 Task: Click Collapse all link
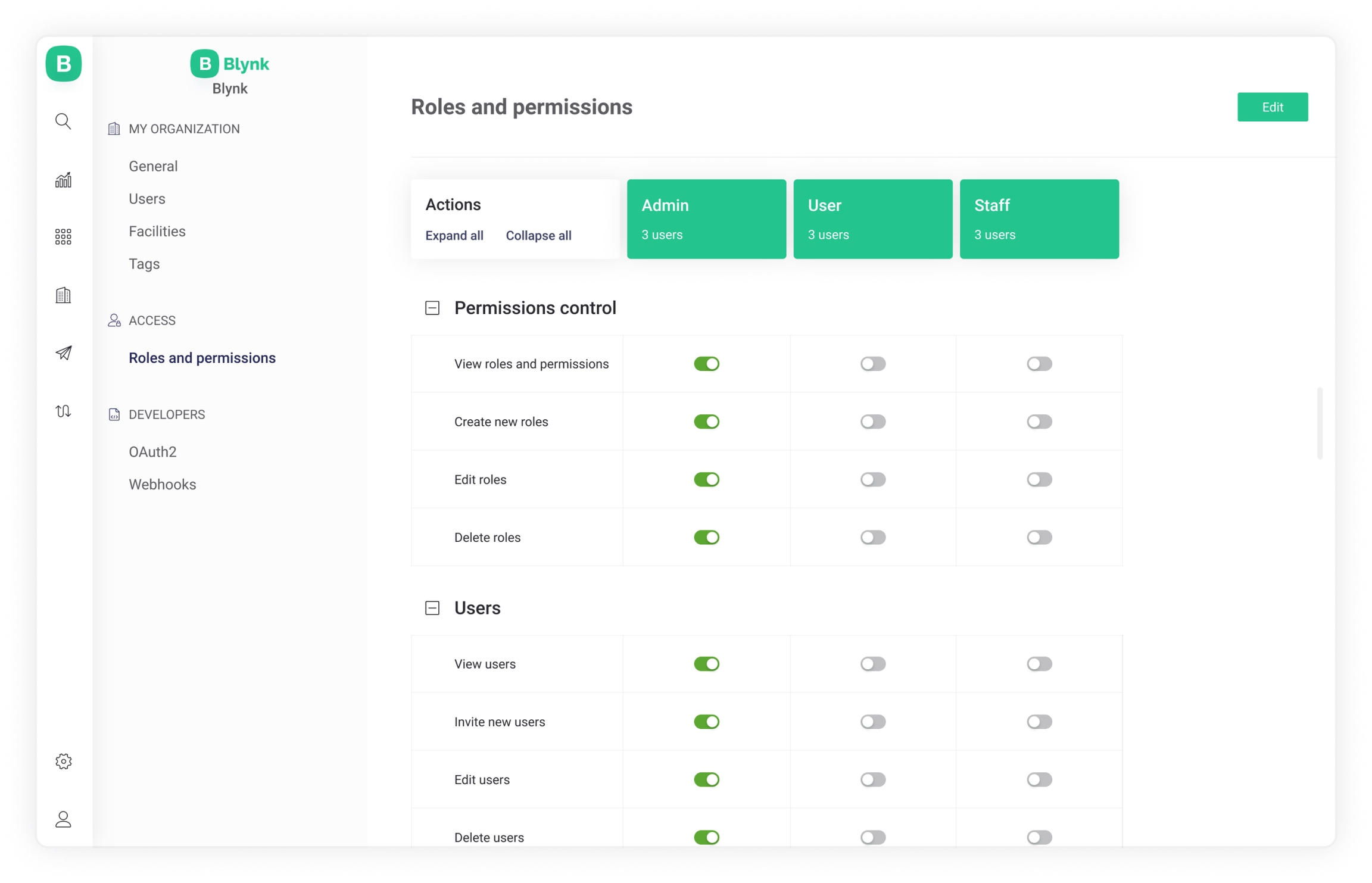(x=538, y=236)
